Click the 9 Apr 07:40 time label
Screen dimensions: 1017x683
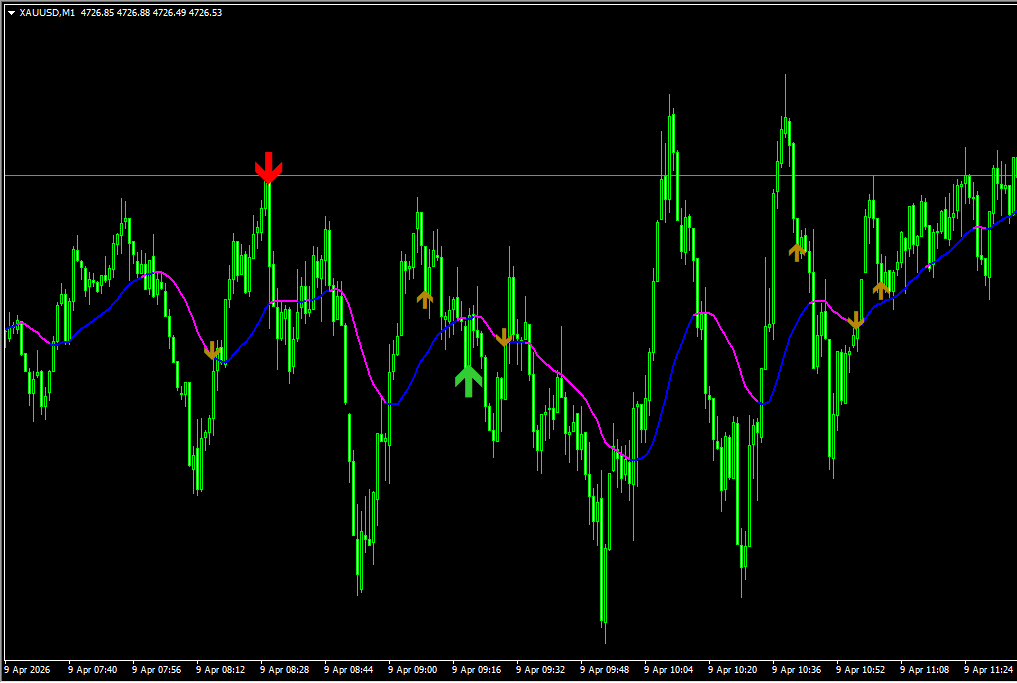point(93,669)
